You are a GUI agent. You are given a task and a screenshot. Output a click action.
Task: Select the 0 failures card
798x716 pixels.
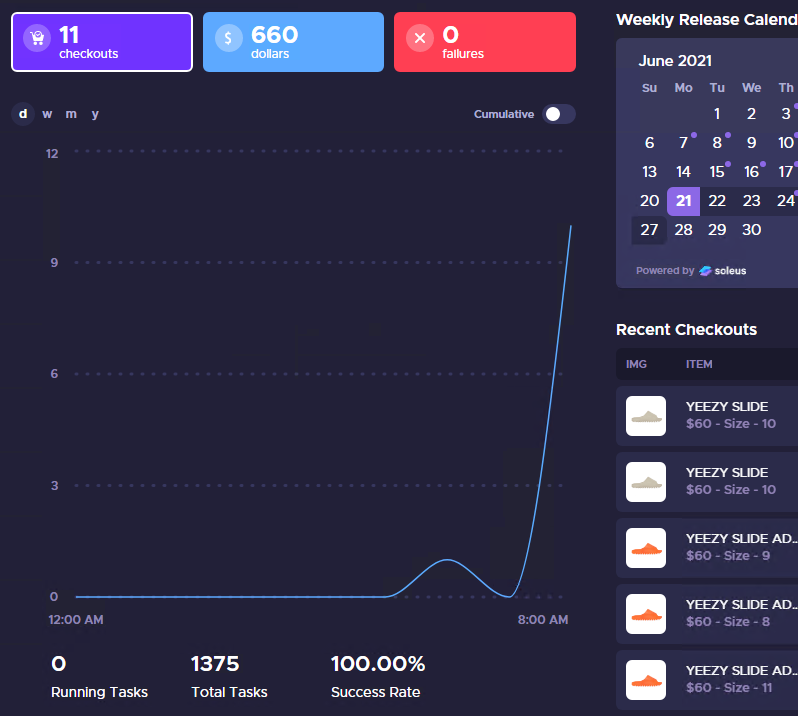(484, 42)
